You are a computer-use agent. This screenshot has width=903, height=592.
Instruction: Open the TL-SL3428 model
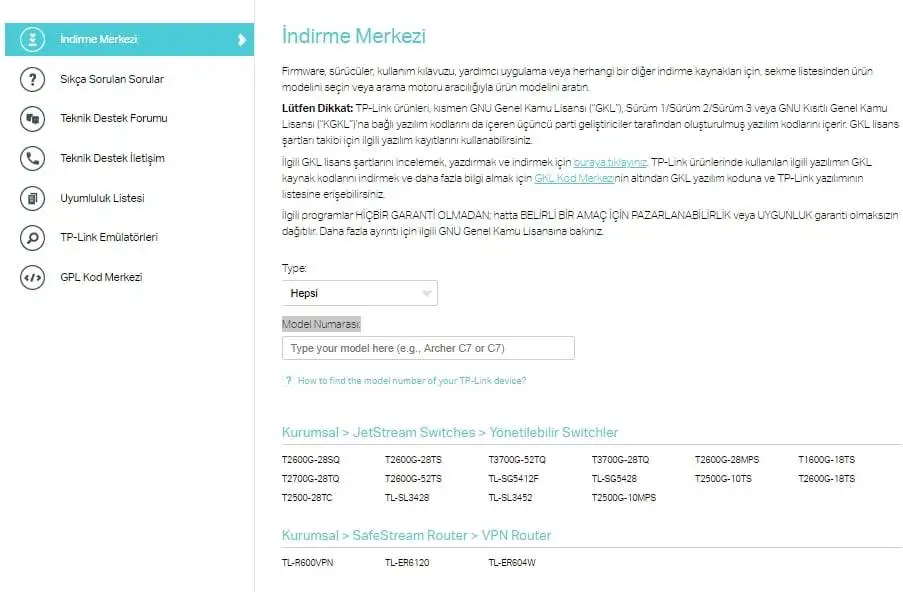(x=407, y=498)
